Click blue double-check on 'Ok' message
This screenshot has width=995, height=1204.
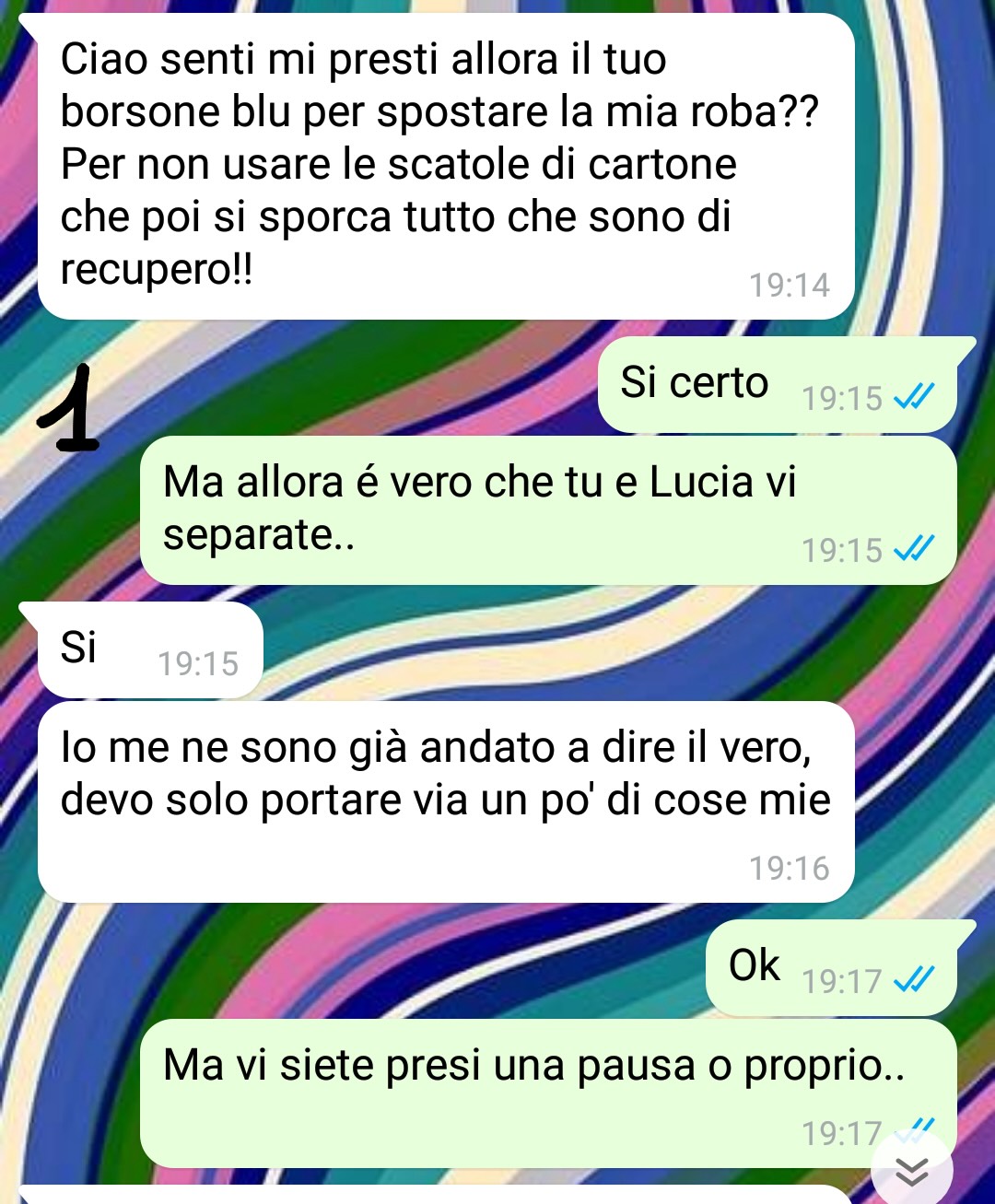[x=914, y=980]
